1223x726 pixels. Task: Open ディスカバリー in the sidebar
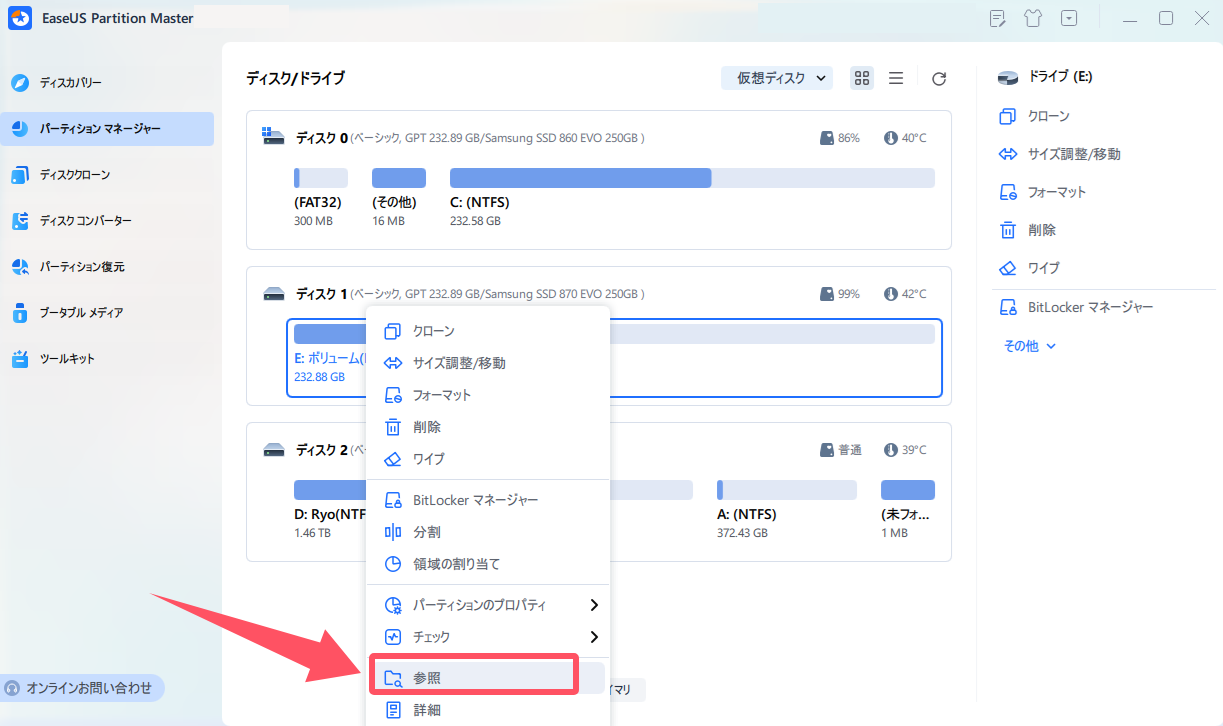point(70,83)
